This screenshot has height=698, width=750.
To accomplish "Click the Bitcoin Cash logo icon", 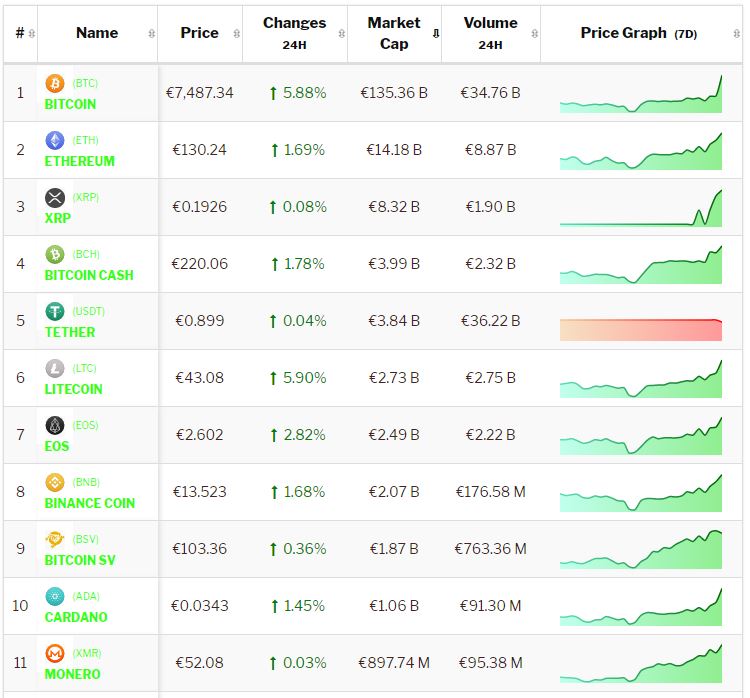I will pos(55,255).
